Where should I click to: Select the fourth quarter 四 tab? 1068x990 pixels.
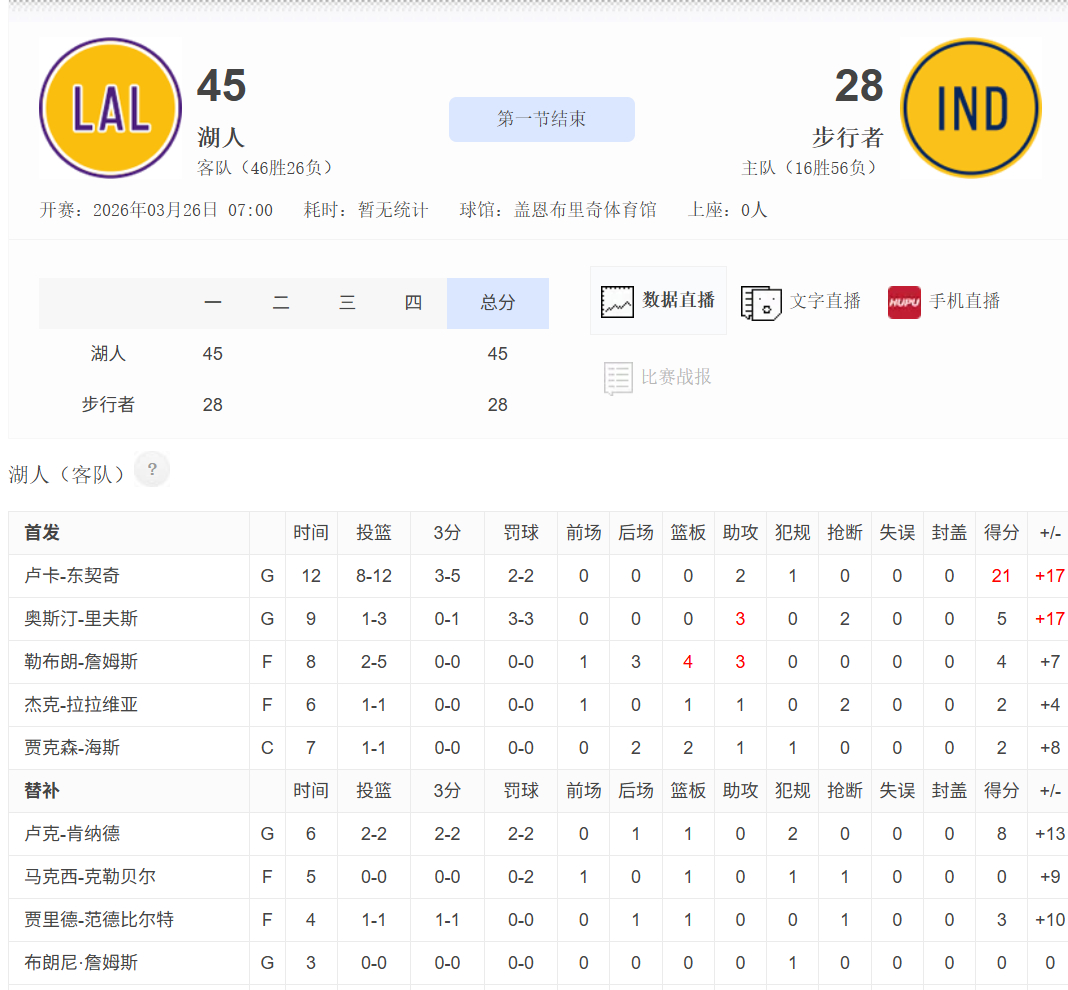click(413, 302)
